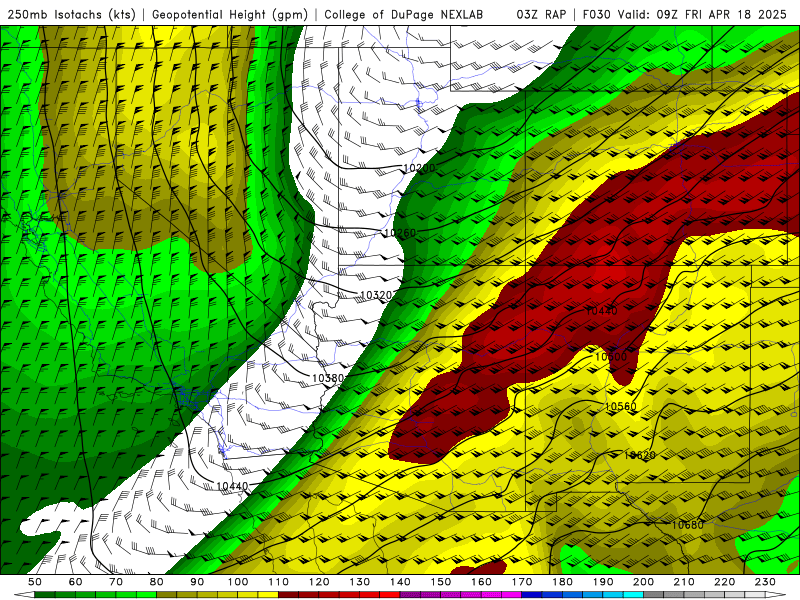
Task: Click the '200' value on the color scale
Action: 643,582
